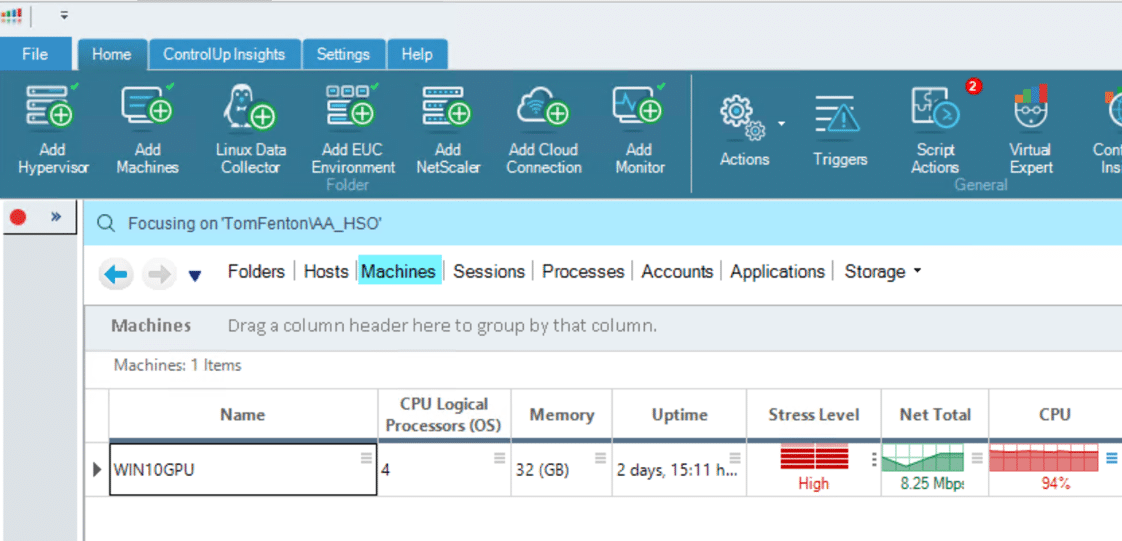Switch to the Sessions view
This screenshot has width=1122, height=541.
489,271
